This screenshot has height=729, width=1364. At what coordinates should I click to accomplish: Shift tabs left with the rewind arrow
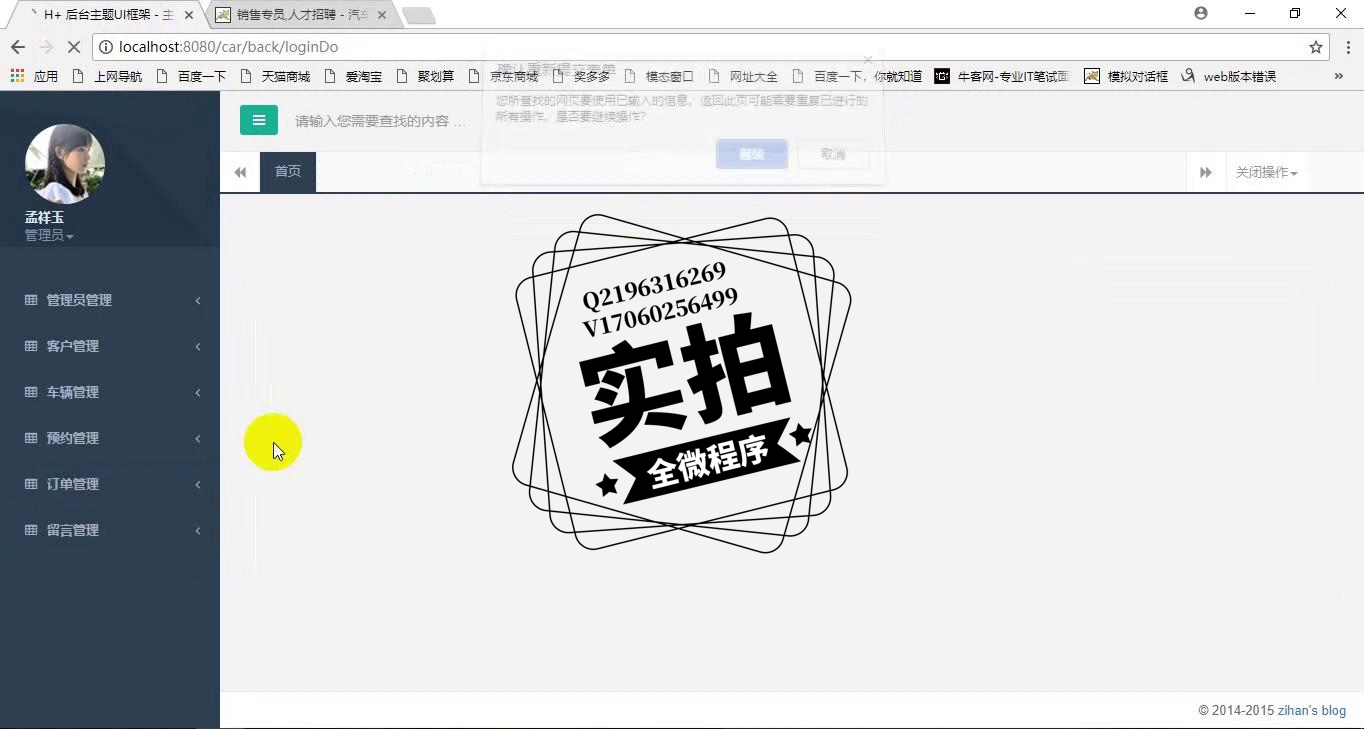coord(240,172)
